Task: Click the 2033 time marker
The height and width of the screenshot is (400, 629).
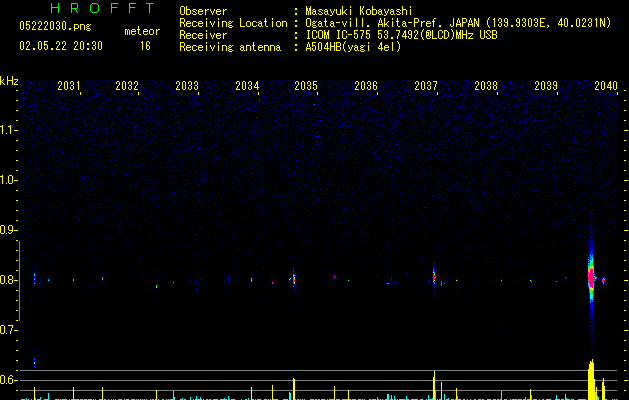Action: pos(187,86)
